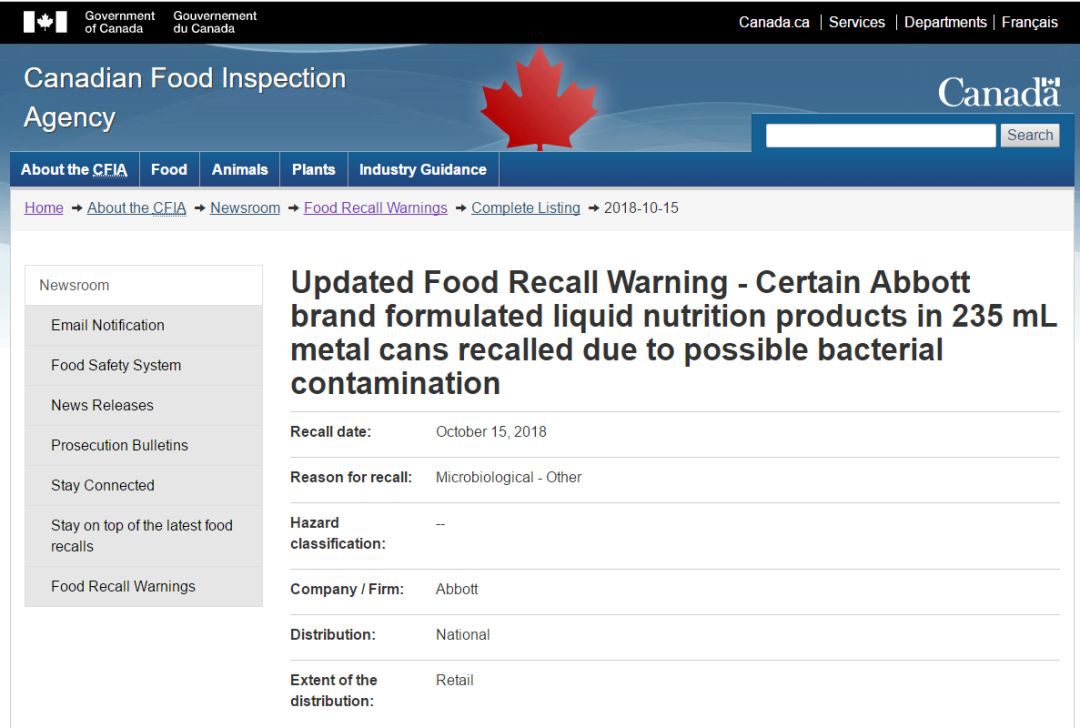Go to the Home breadcrumb link
Image resolution: width=1080 pixels, height=728 pixels.
(x=44, y=208)
